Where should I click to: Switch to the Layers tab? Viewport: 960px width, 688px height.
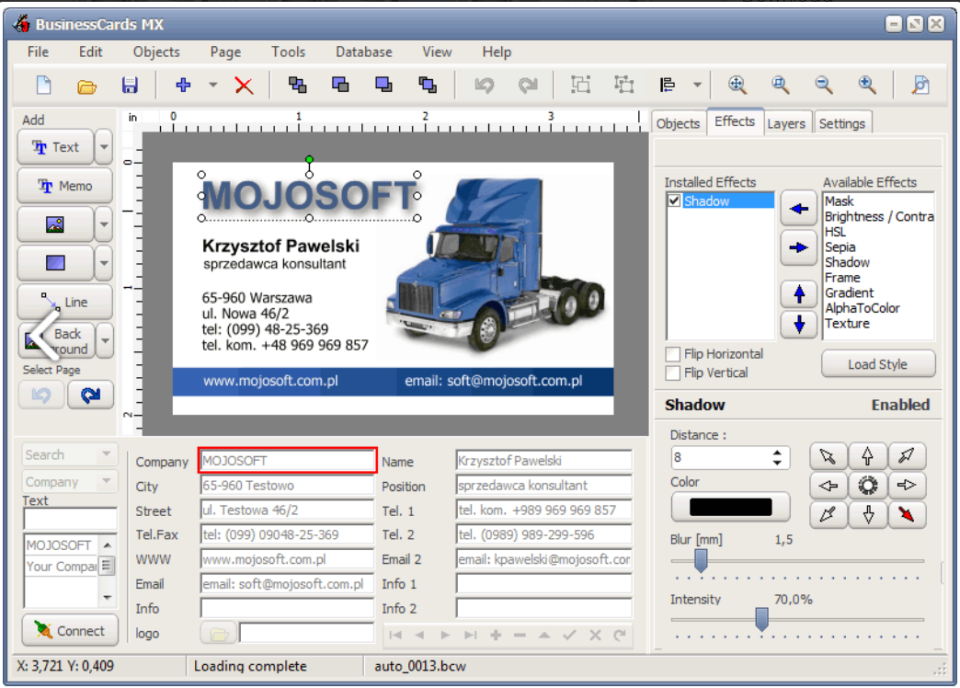tap(787, 122)
